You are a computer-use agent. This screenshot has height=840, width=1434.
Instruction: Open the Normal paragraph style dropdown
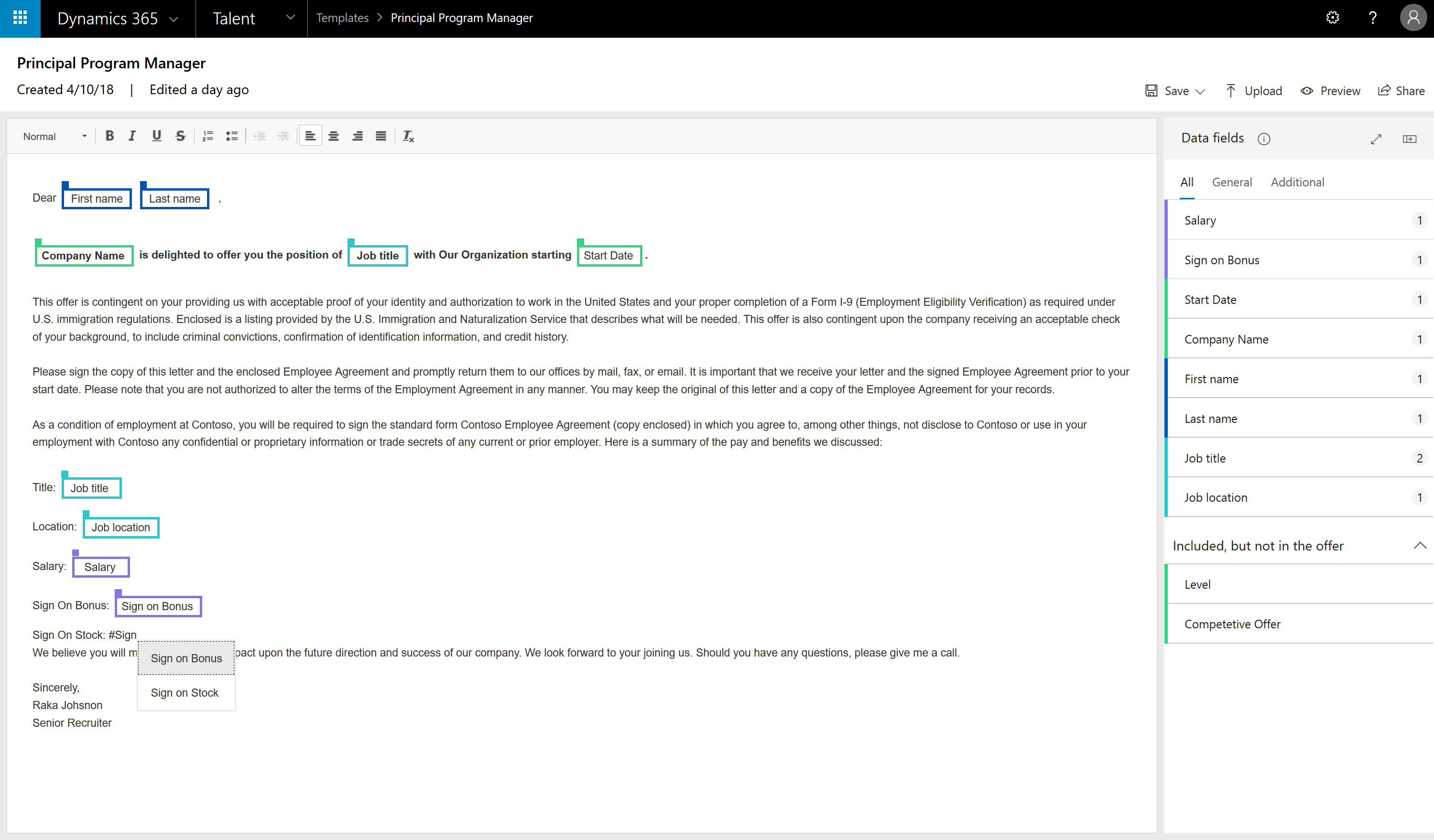point(54,137)
